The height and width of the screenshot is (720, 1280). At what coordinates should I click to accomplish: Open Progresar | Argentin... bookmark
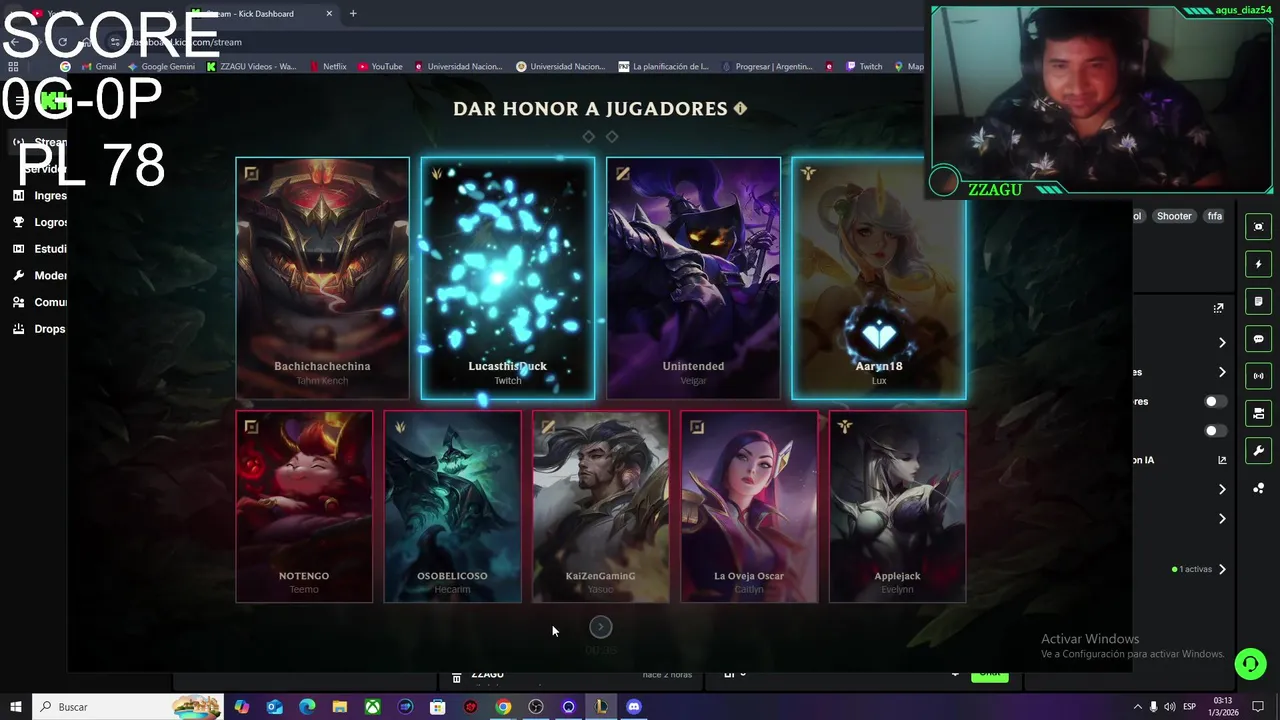(767, 67)
